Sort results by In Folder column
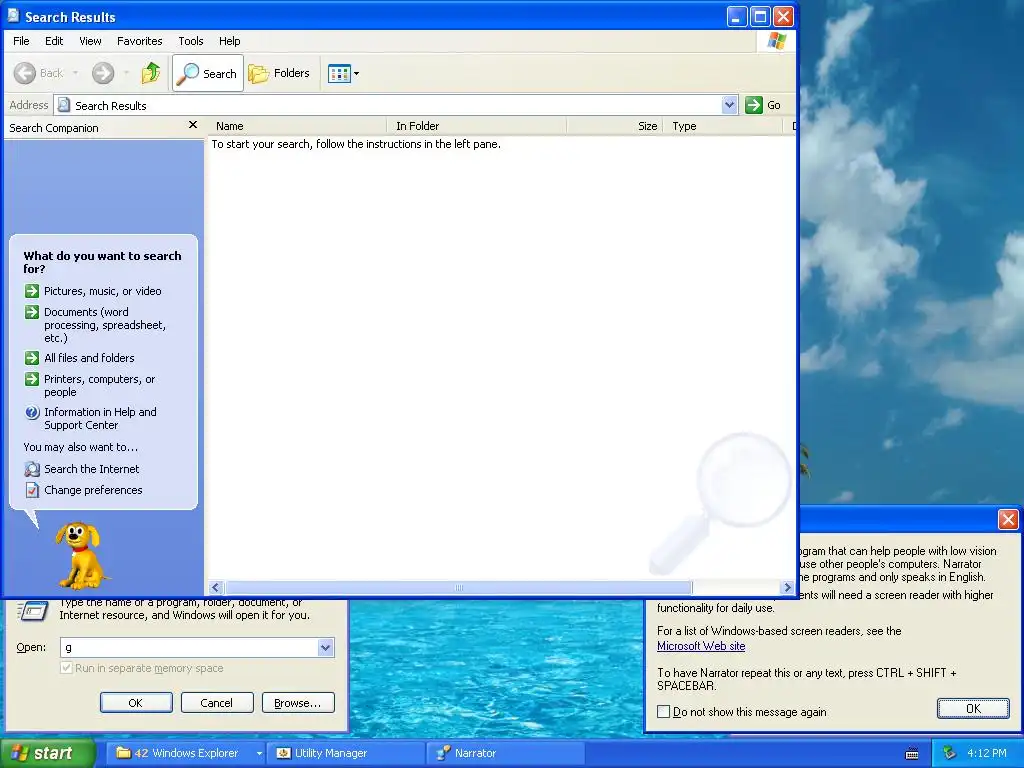The image size is (1024, 768). 477,126
